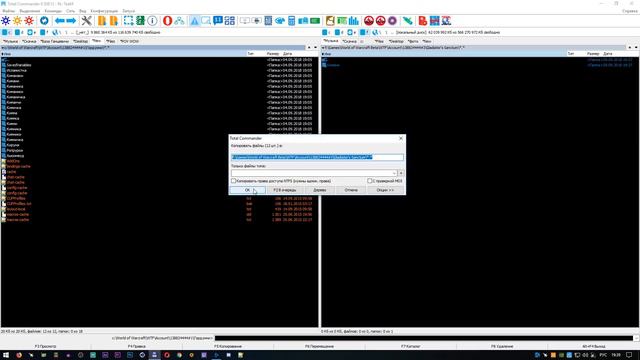
Task: Click the blue speech bubble toolbar icon
Action: [x=218, y=20]
